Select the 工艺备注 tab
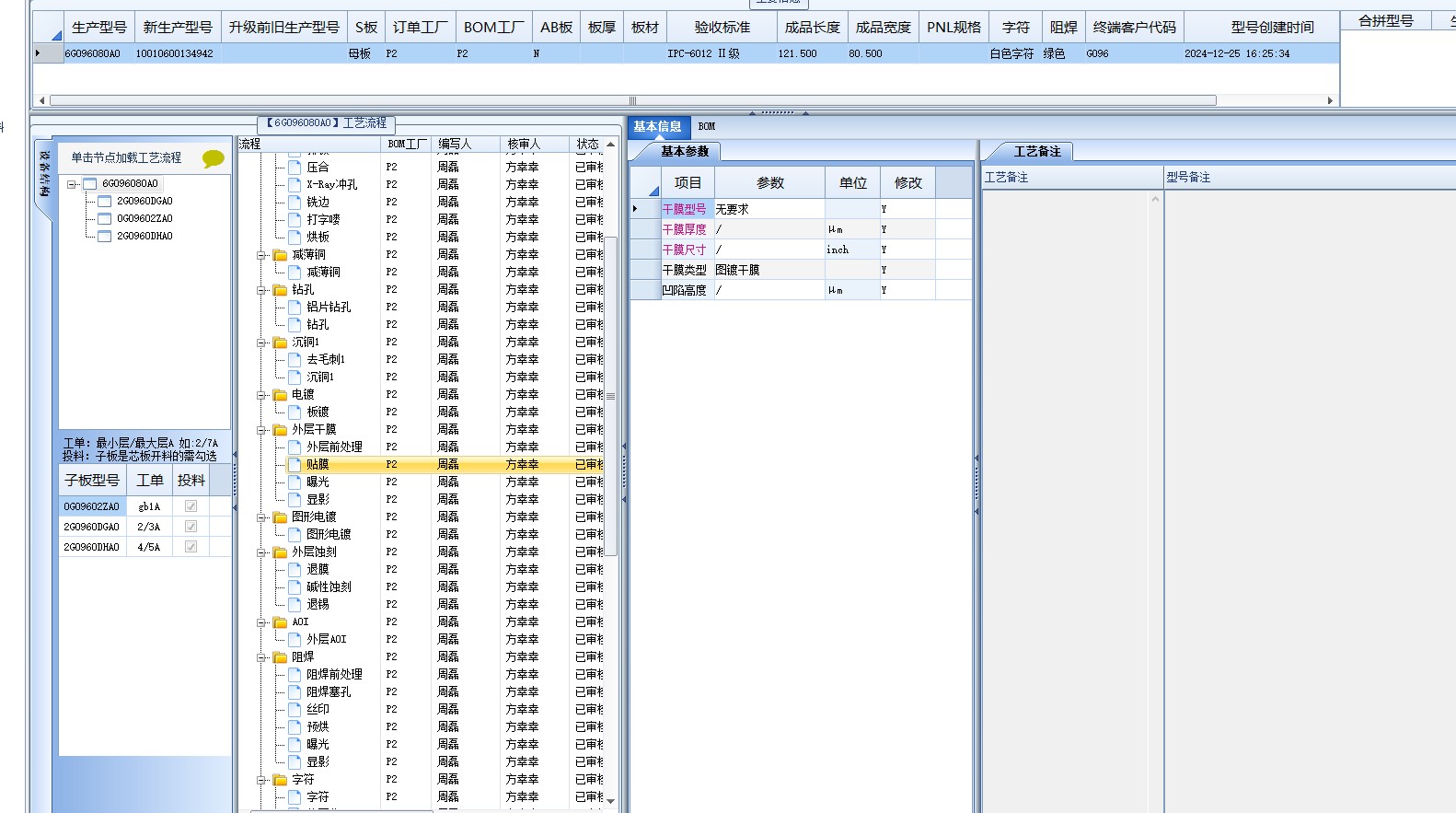The image size is (1456, 813). click(1037, 152)
